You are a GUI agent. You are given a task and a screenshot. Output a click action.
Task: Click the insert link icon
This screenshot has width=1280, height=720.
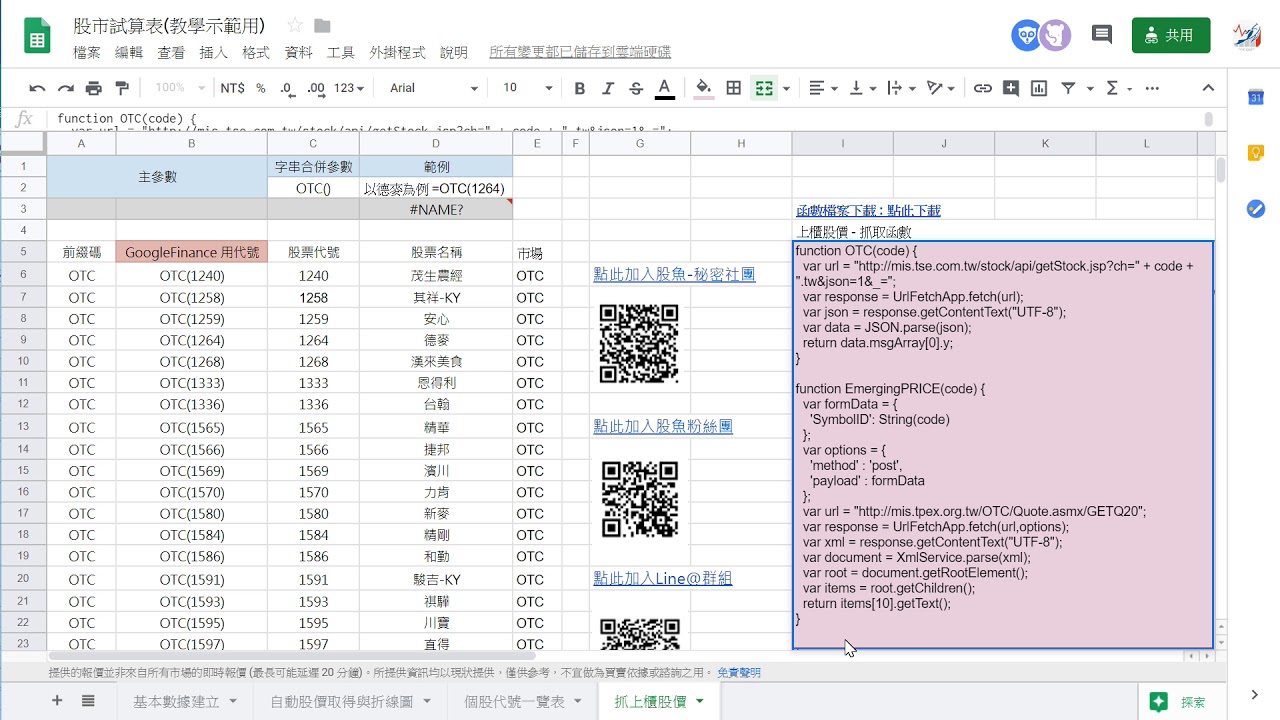pos(983,88)
